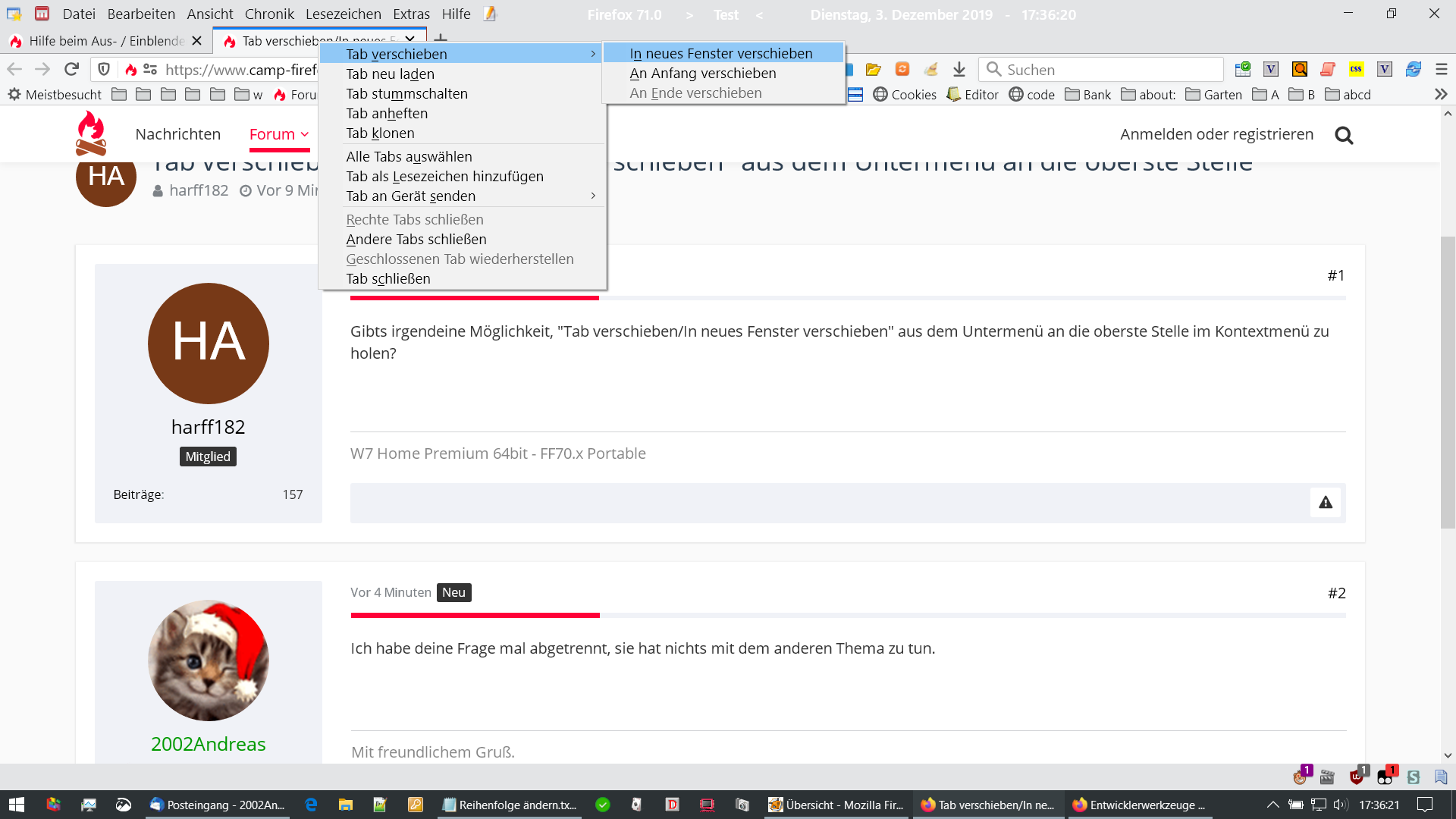
Task: Open 2002Andreas user profile link
Action: (208, 744)
